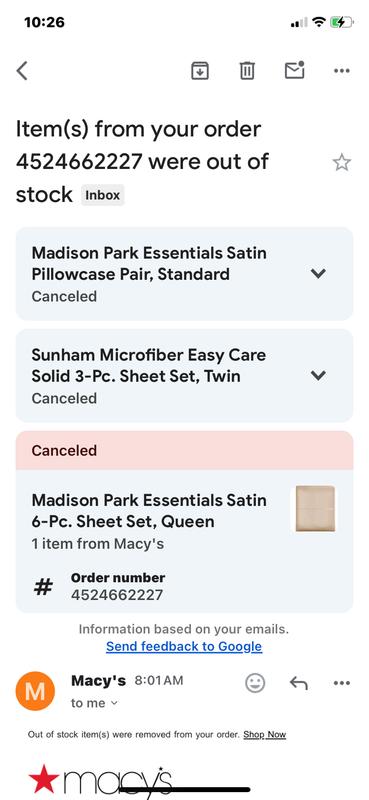369x800 pixels.
Task: Star the Macy's order email
Action: 341,163
